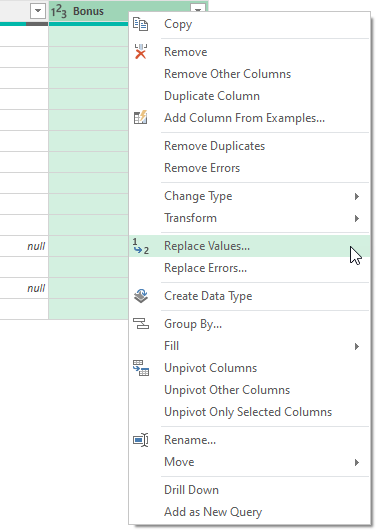The width and height of the screenshot is (378, 532).
Task: Choose Remove Duplicates
Action: click(x=214, y=146)
